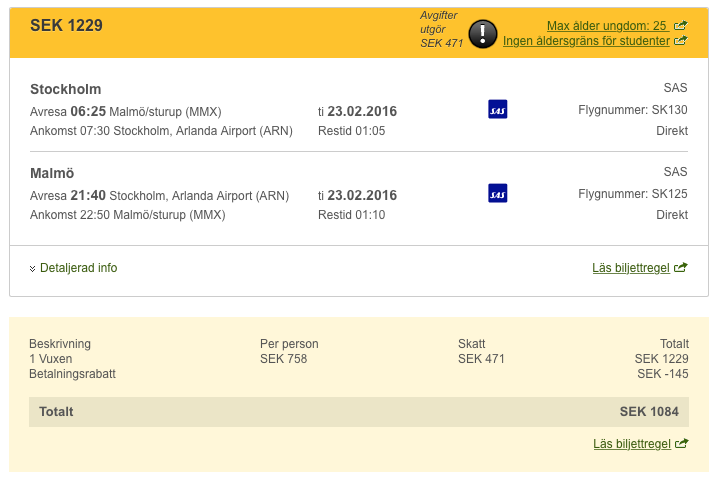Open Läs biljettregel link below the total price
Image resolution: width=718 pixels, height=478 pixels.
(632, 444)
